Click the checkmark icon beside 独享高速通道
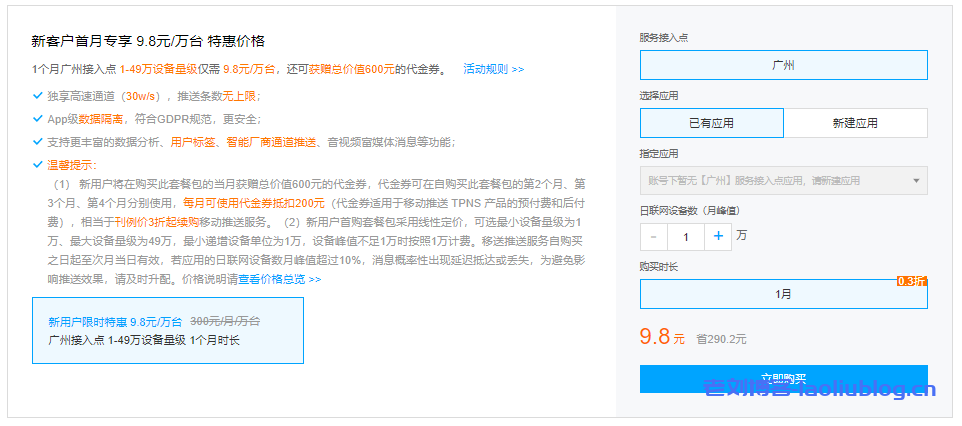The height and width of the screenshot is (426, 962). [37, 96]
